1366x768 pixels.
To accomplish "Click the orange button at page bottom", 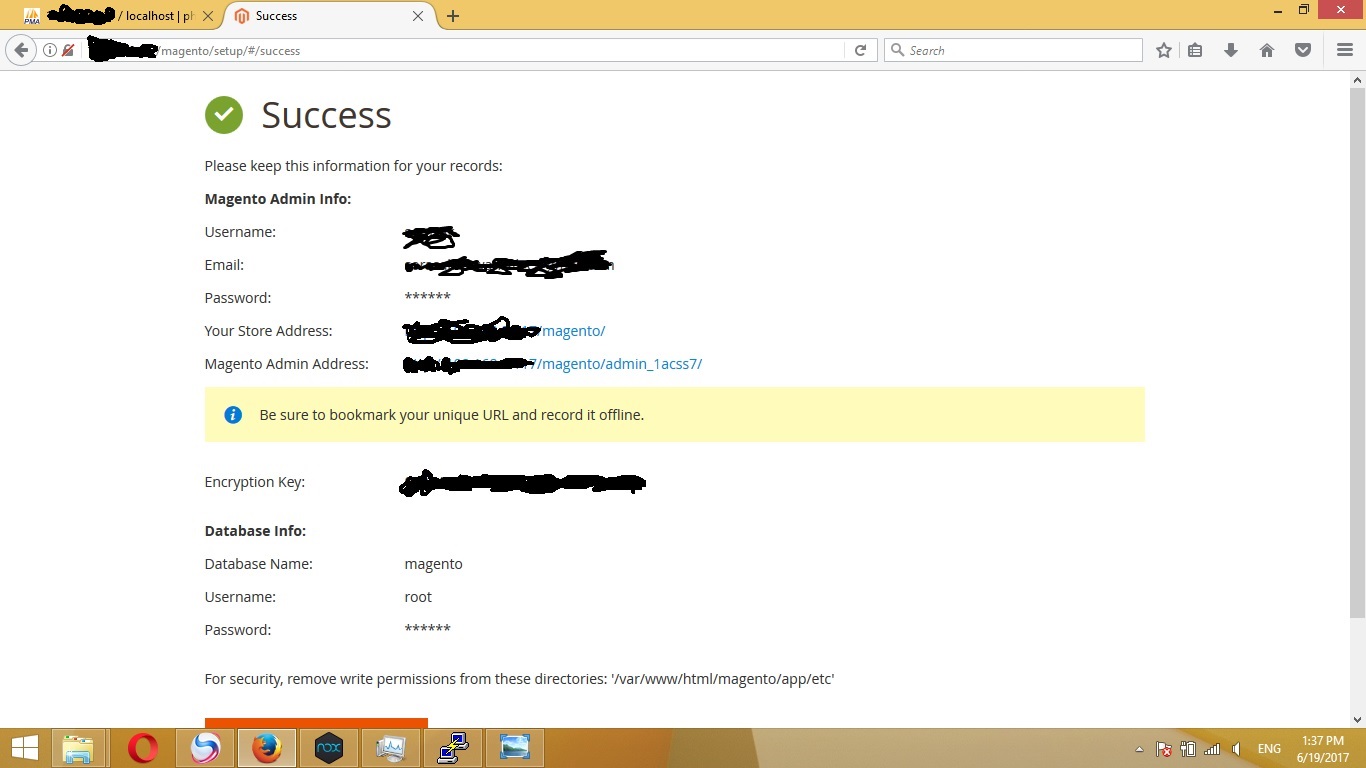I will click(x=316, y=723).
